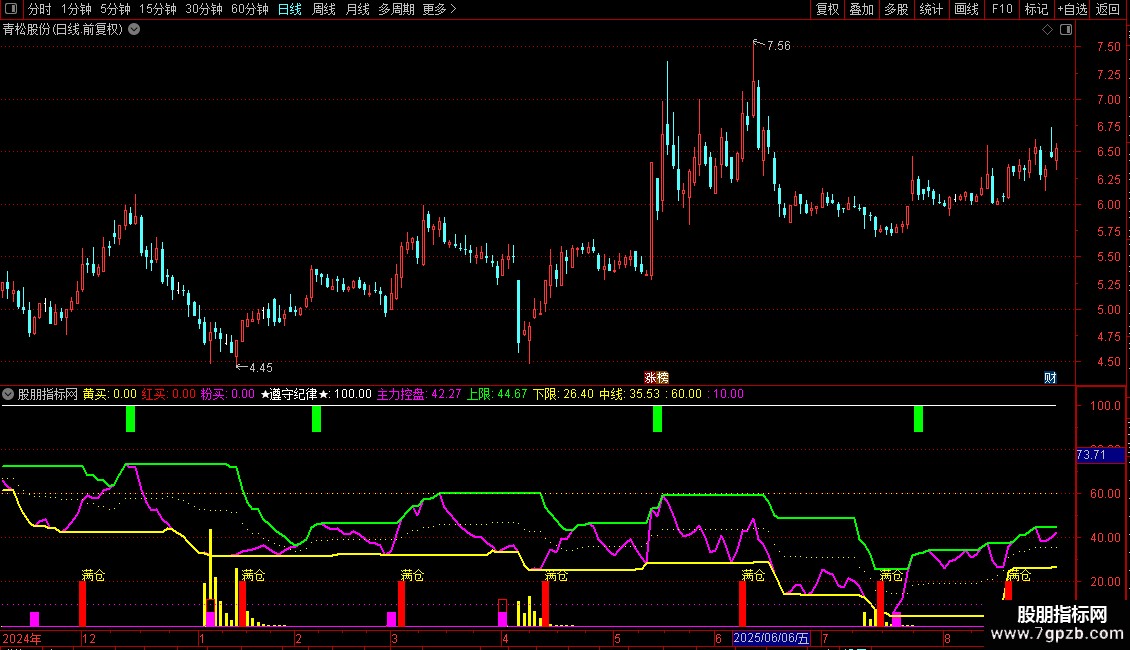Open the 更多 periods expander
The width and height of the screenshot is (1130, 650).
pos(439,10)
